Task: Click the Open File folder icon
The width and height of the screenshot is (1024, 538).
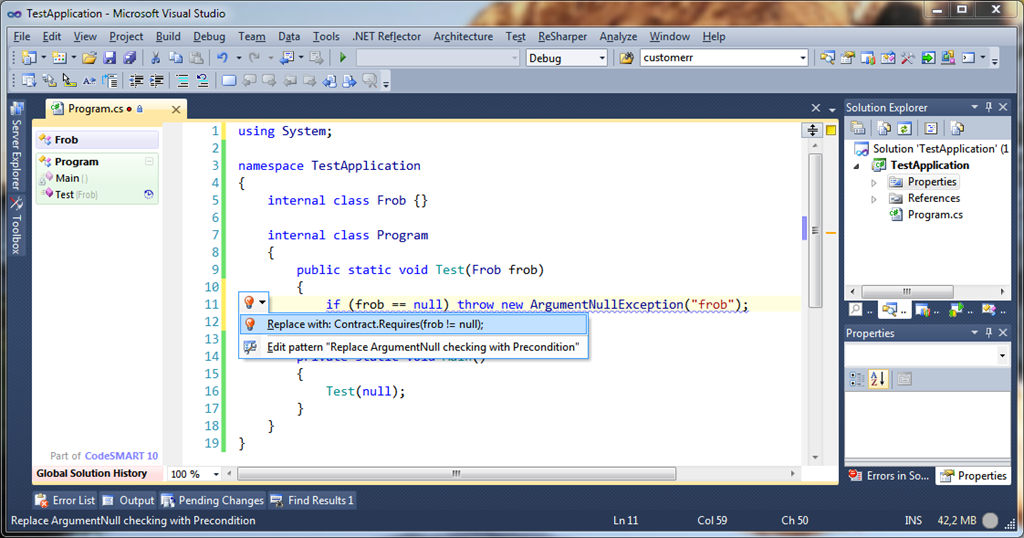Action: 89,57
